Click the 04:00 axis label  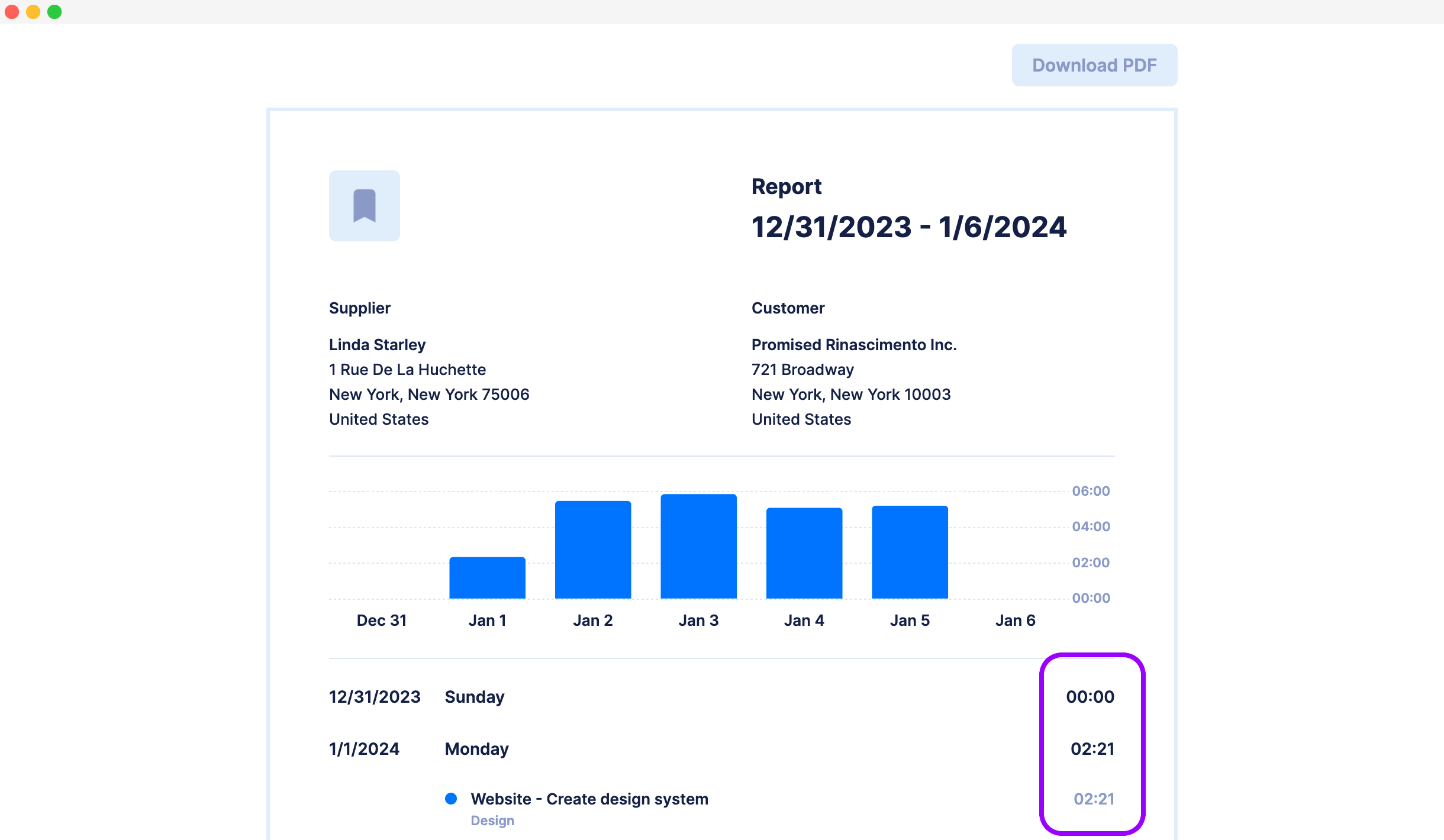(x=1091, y=526)
